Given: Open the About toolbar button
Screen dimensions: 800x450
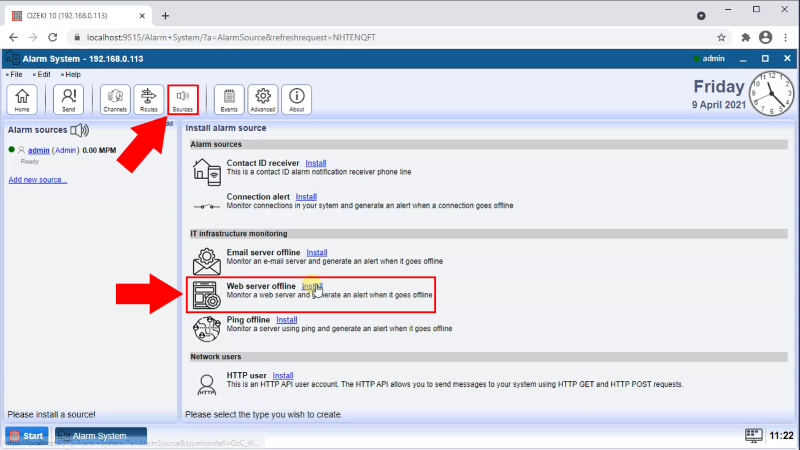Looking at the screenshot, I should [296, 99].
